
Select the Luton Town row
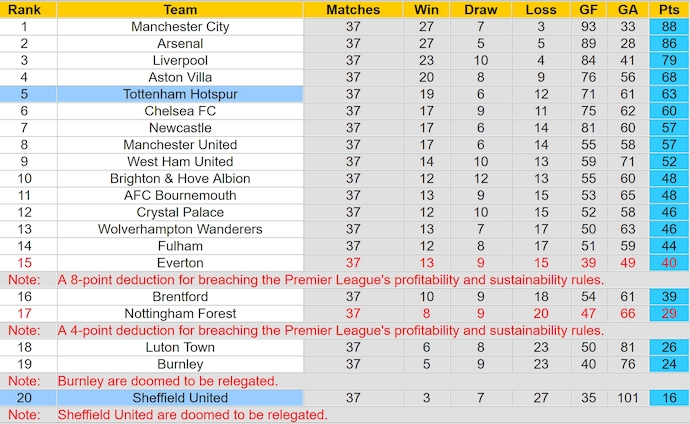point(180,347)
